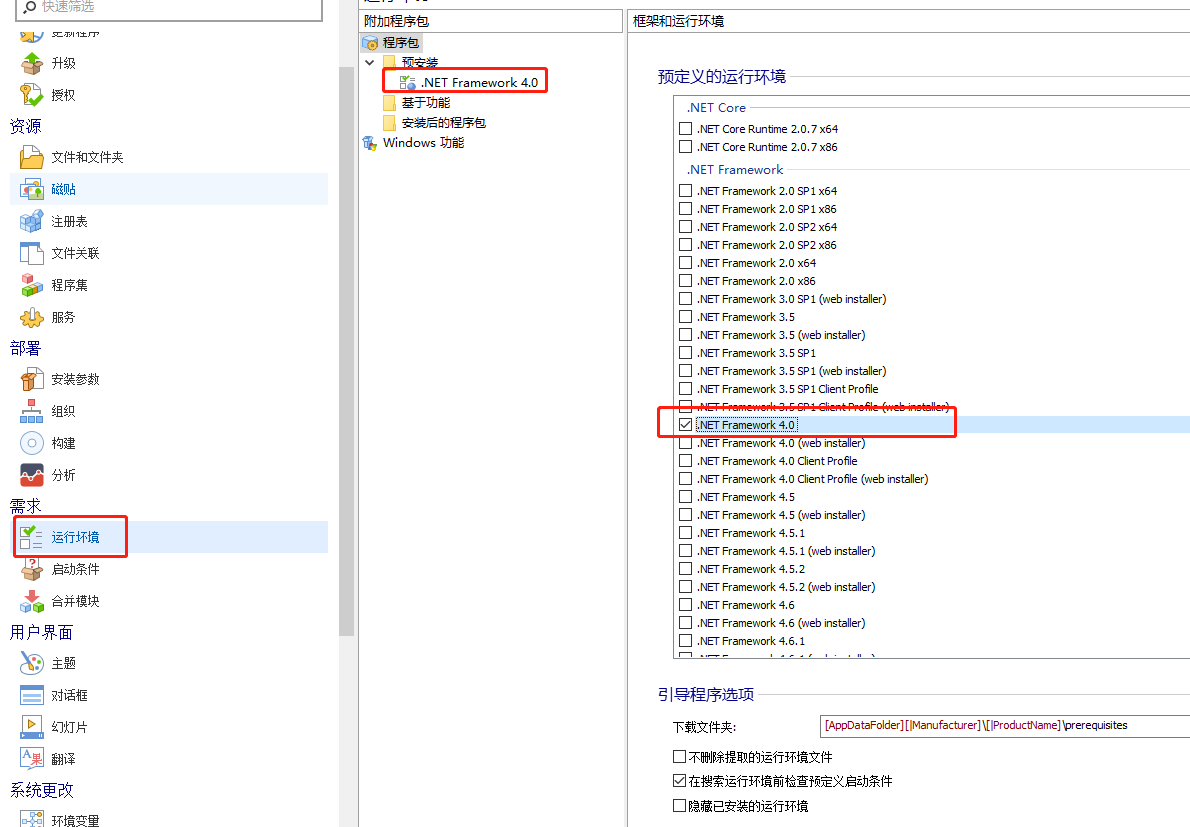The image size is (1190, 827).
Task: Open the 运行环境 (Prerequisites) page
Action: point(75,537)
